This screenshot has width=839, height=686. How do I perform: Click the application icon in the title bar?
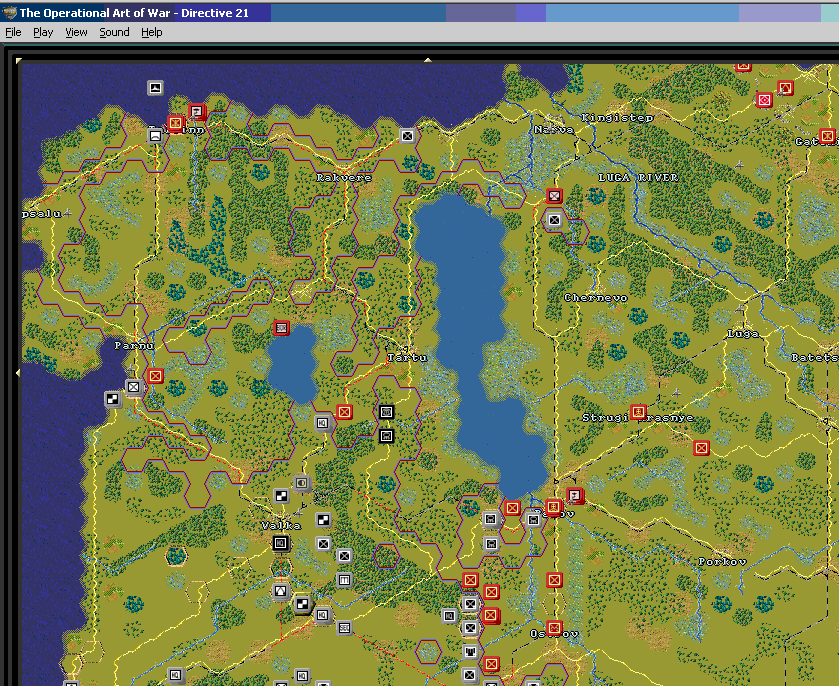9,12
